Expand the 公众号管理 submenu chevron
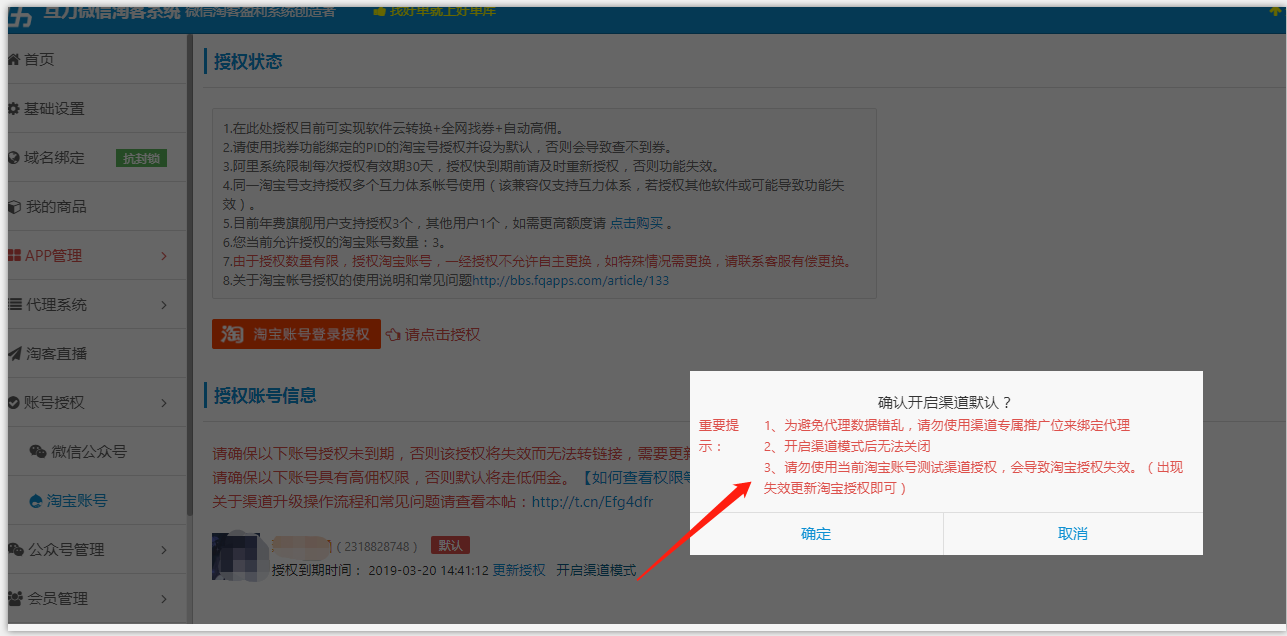This screenshot has height=636, width=1287. tap(163, 551)
